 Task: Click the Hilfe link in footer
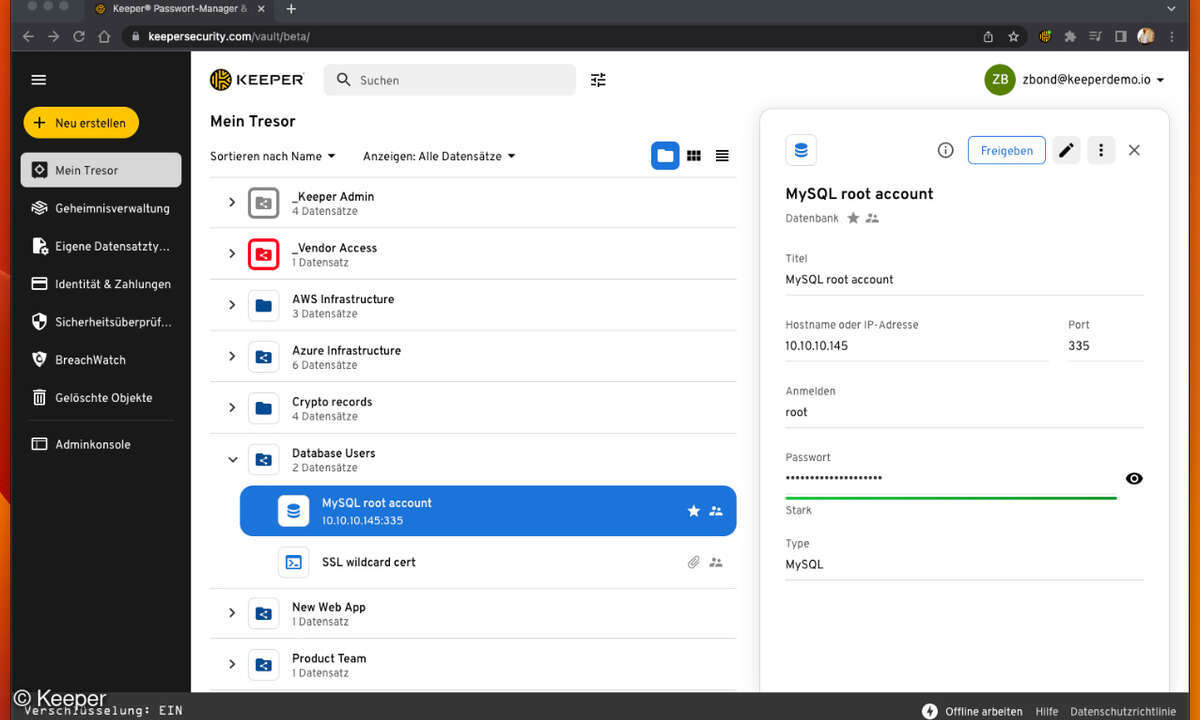1047,711
